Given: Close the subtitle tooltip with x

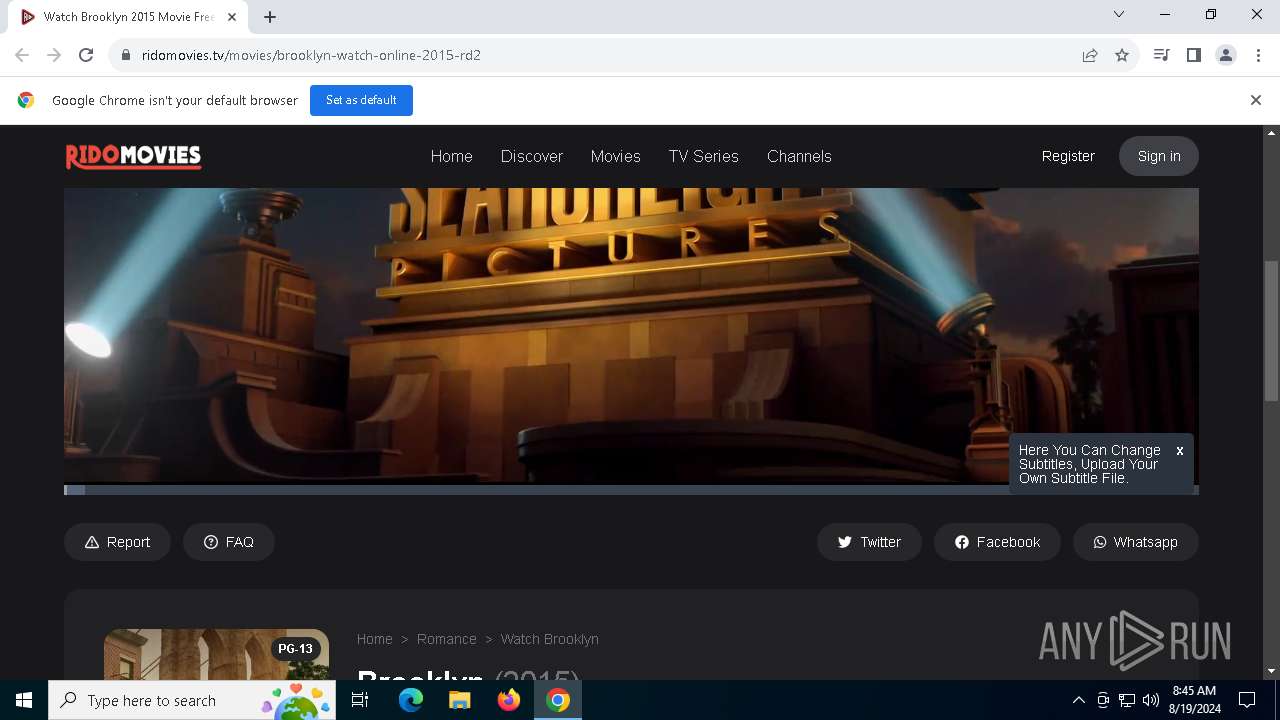Looking at the screenshot, I should click(1180, 451).
